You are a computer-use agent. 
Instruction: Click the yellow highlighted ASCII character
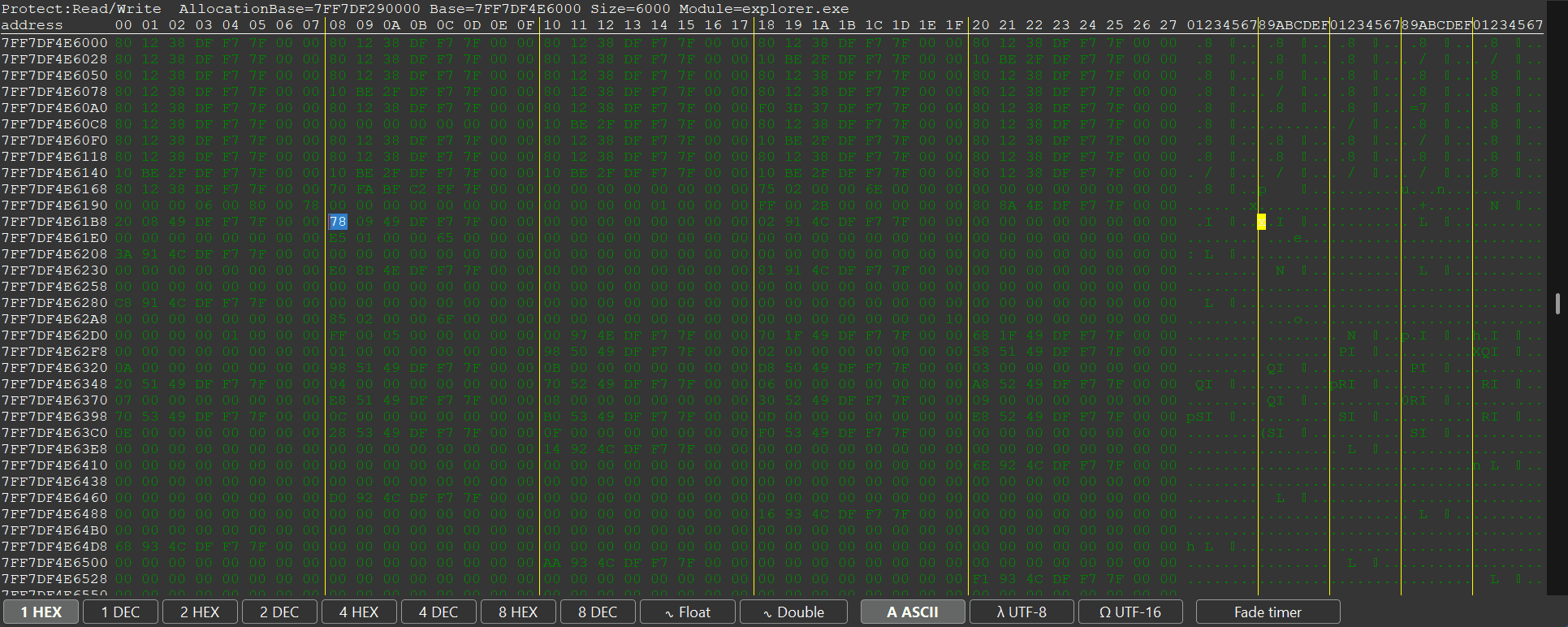[1261, 221]
